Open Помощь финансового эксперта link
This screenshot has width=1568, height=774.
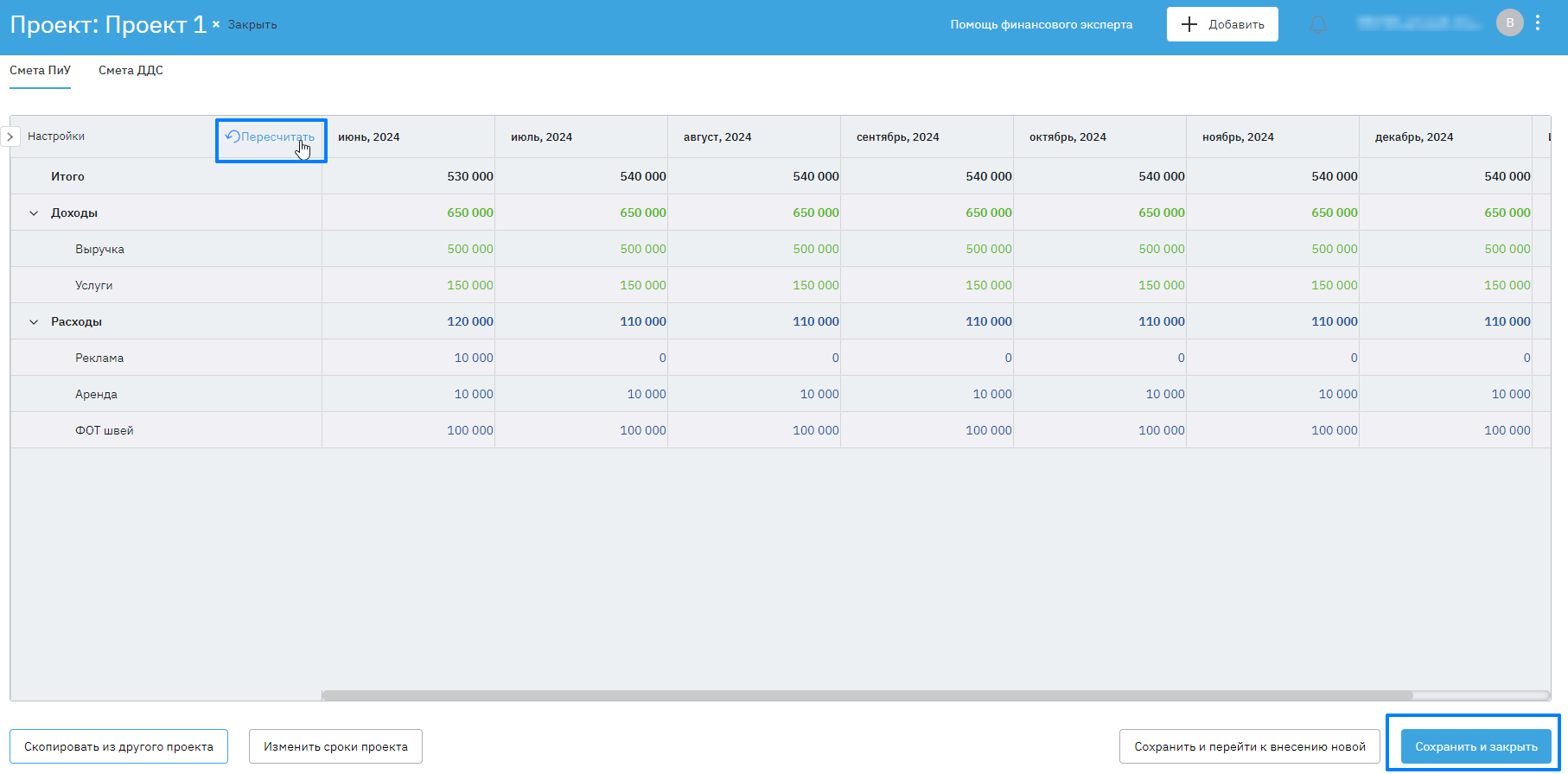(1041, 25)
